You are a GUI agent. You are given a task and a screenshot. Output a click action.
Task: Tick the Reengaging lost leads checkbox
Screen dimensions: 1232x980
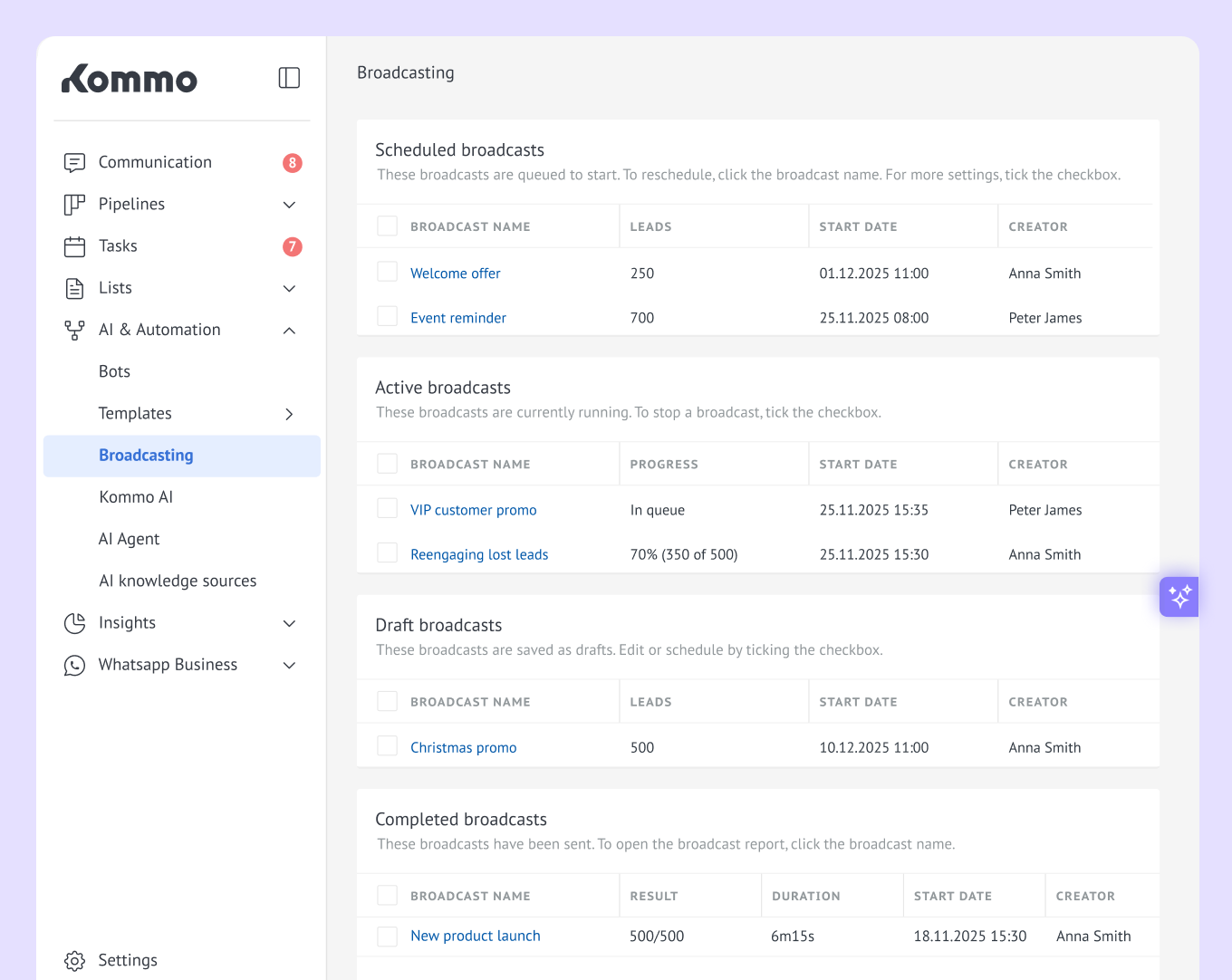click(x=387, y=552)
